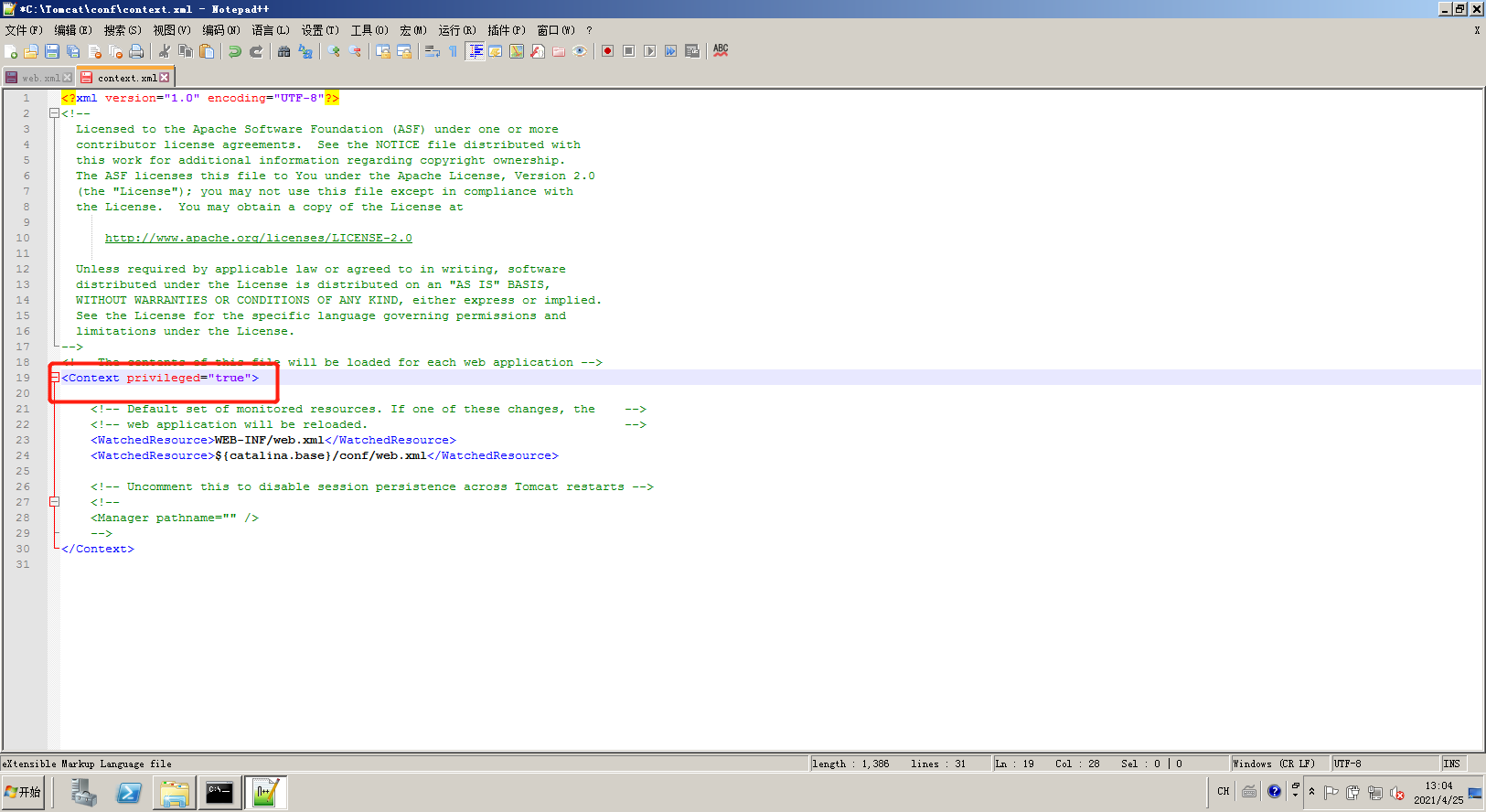
Task: Toggle the INS insert mode indicator
Action: click(1454, 764)
